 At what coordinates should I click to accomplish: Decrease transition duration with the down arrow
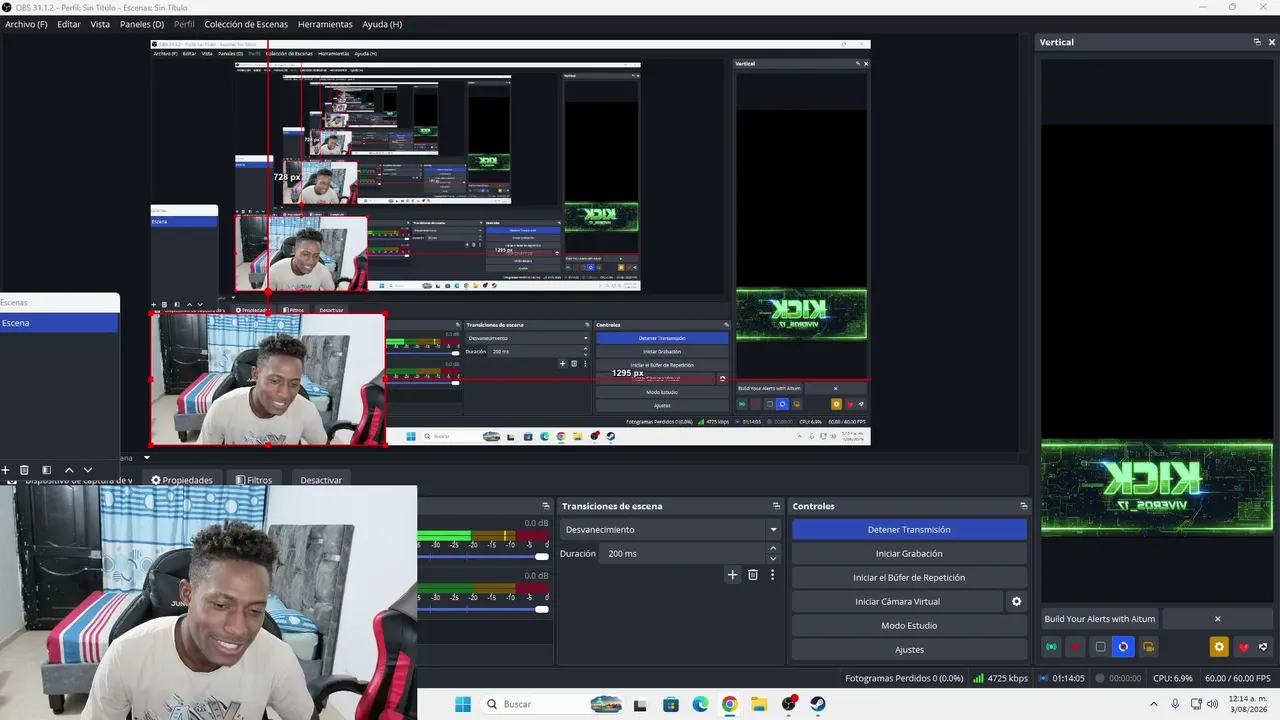[773, 558]
